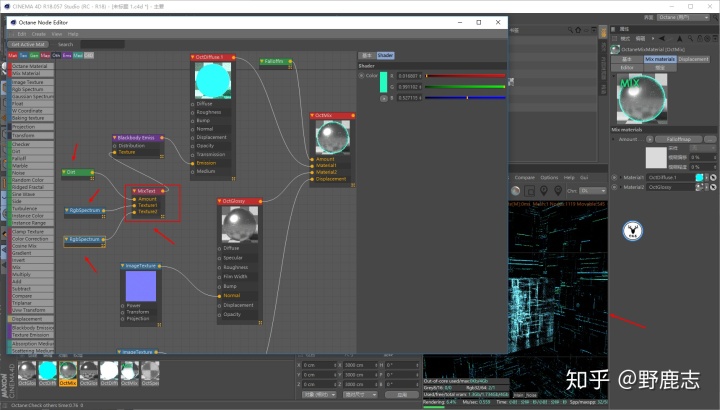Open the View menu in Node Editor
Image resolution: width=720 pixels, height=410 pixels.
coord(56,34)
